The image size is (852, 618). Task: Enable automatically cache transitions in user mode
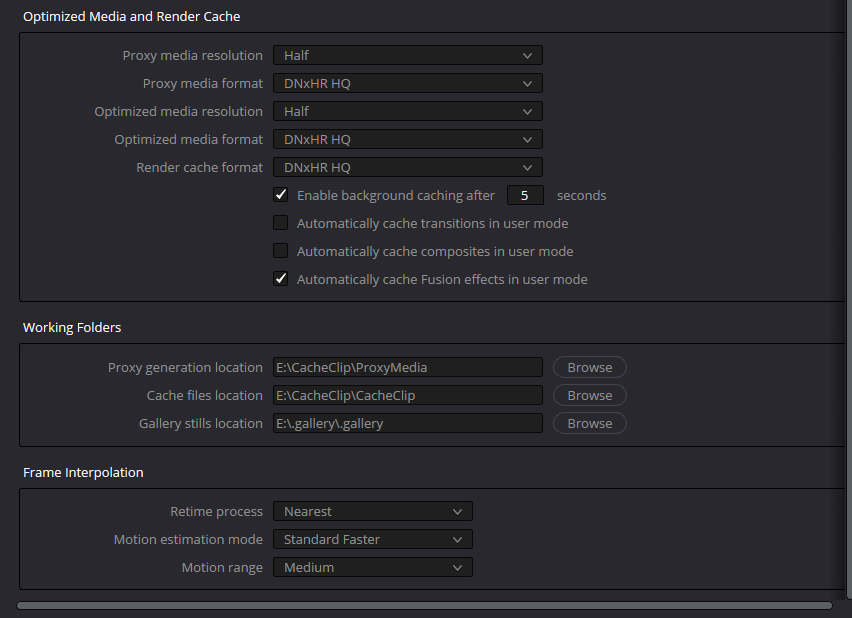[x=281, y=223]
